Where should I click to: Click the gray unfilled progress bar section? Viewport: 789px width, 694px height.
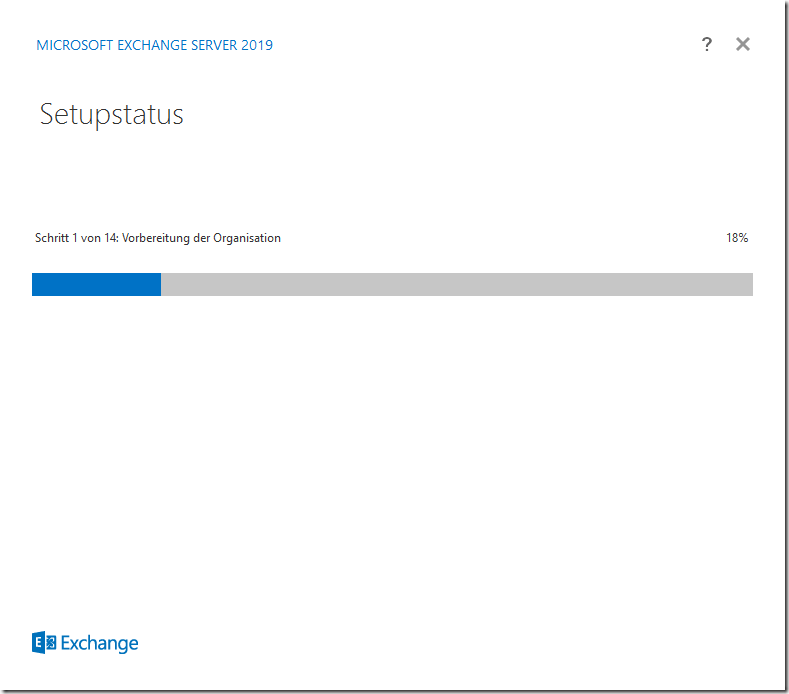point(456,285)
